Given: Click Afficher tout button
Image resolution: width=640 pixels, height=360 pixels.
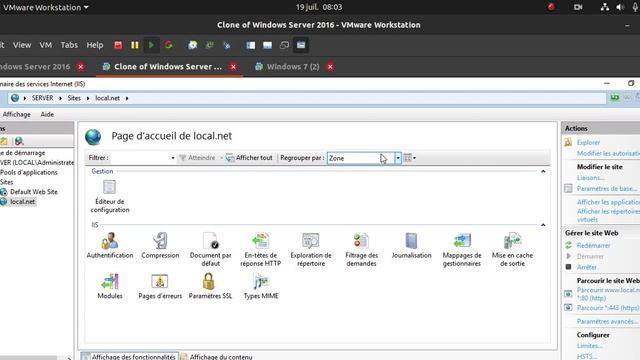Looking at the screenshot, I should pos(249,158).
